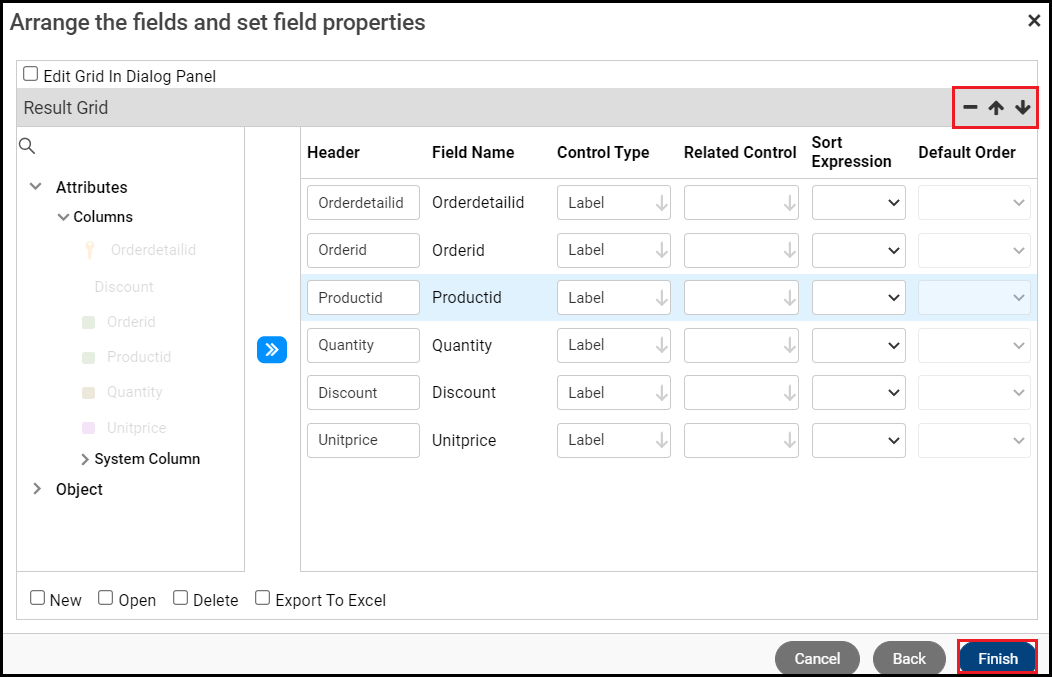Image resolution: width=1052 pixels, height=677 pixels.
Task: Expand the Object tree node
Action: (37, 489)
